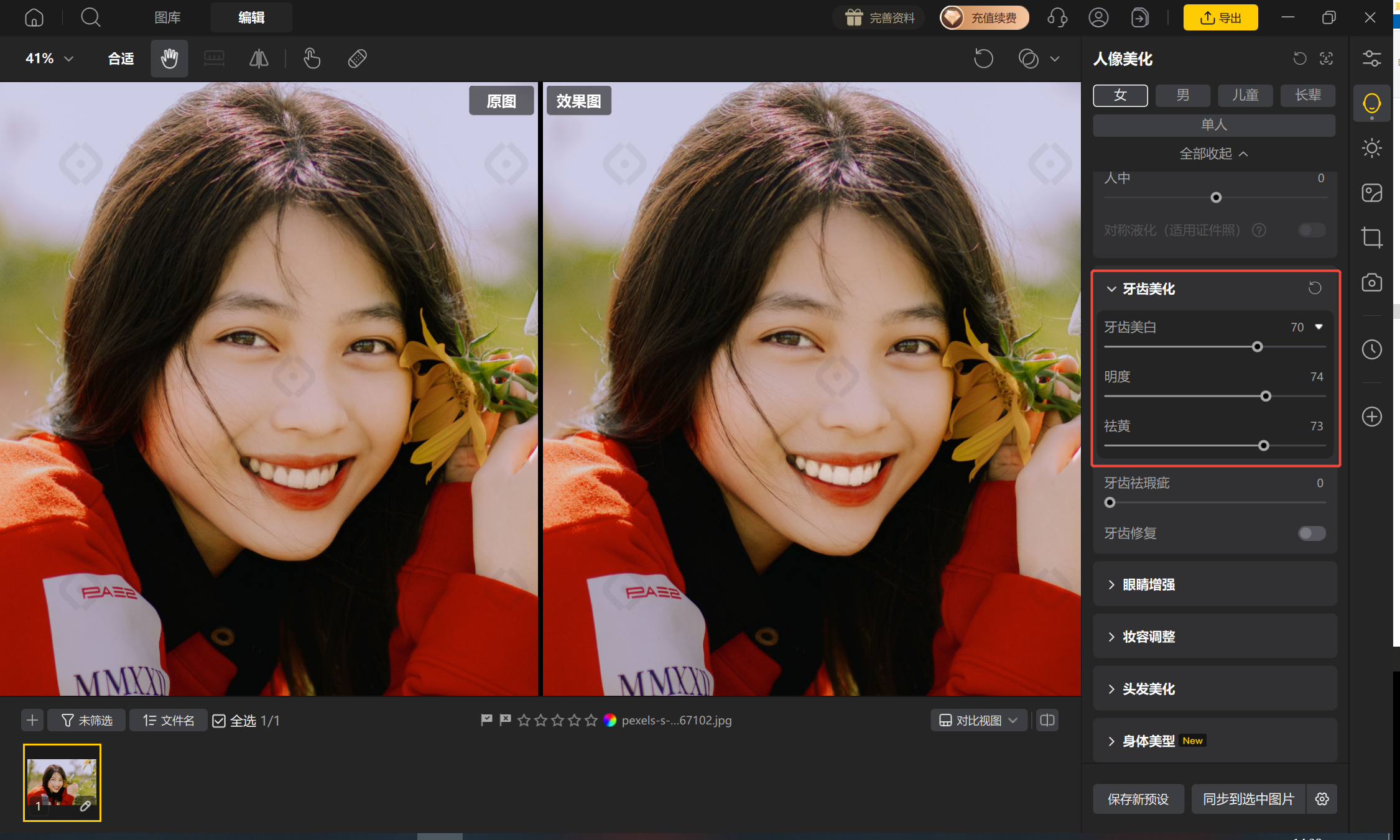Image resolution: width=1400 pixels, height=840 pixels.
Task: Open the 对比视图 view dropdown
Action: tap(978, 721)
